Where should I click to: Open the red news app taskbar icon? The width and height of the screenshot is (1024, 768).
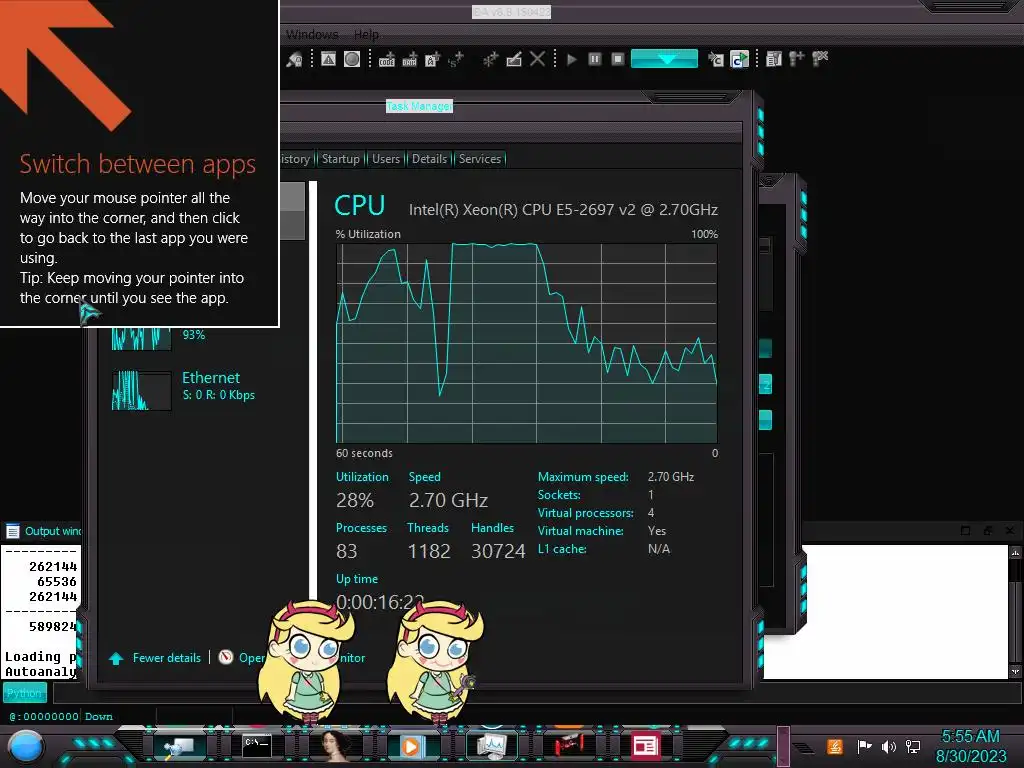pos(645,746)
